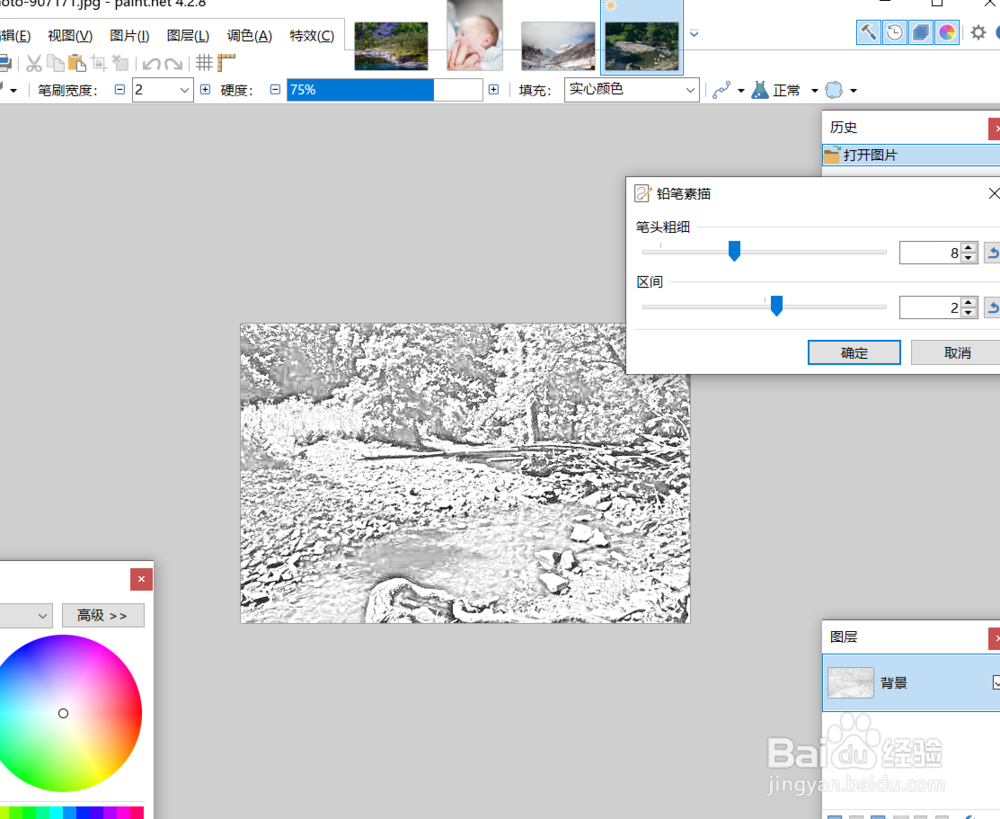
Task: Click the ruler toolbar icon
Action: (226, 64)
